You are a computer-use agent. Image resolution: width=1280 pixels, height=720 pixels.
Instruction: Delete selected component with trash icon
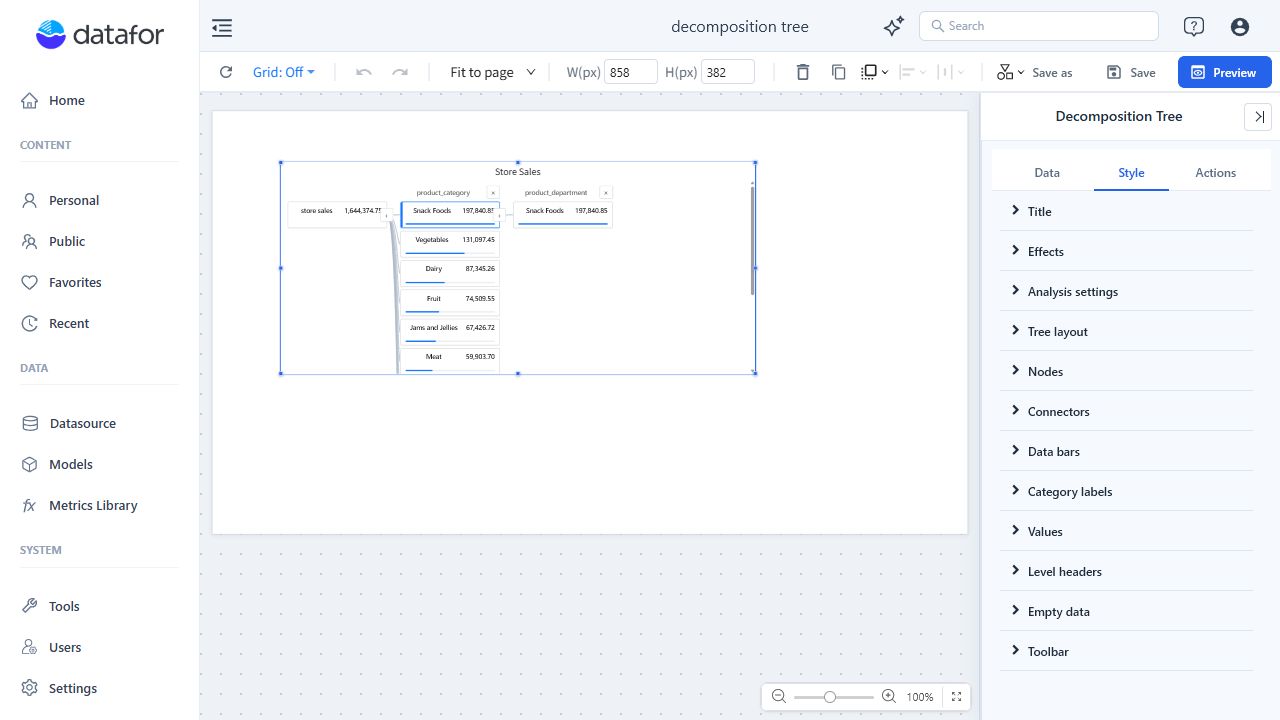tap(803, 72)
